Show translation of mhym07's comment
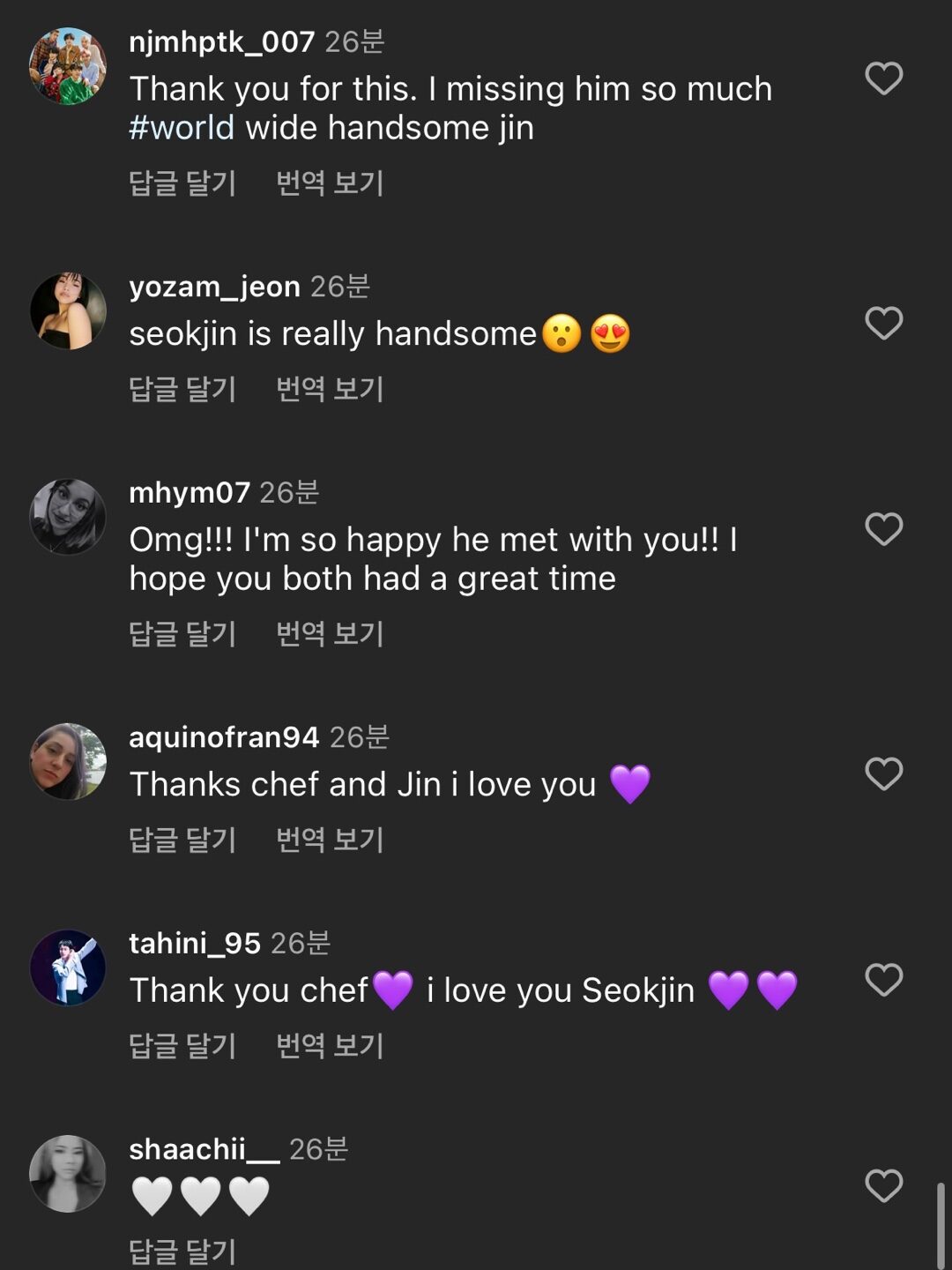The image size is (952, 1270). point(330,634)
